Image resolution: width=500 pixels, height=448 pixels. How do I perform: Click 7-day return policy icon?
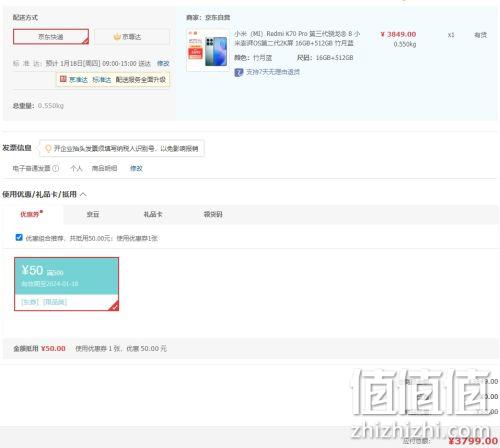239,72
